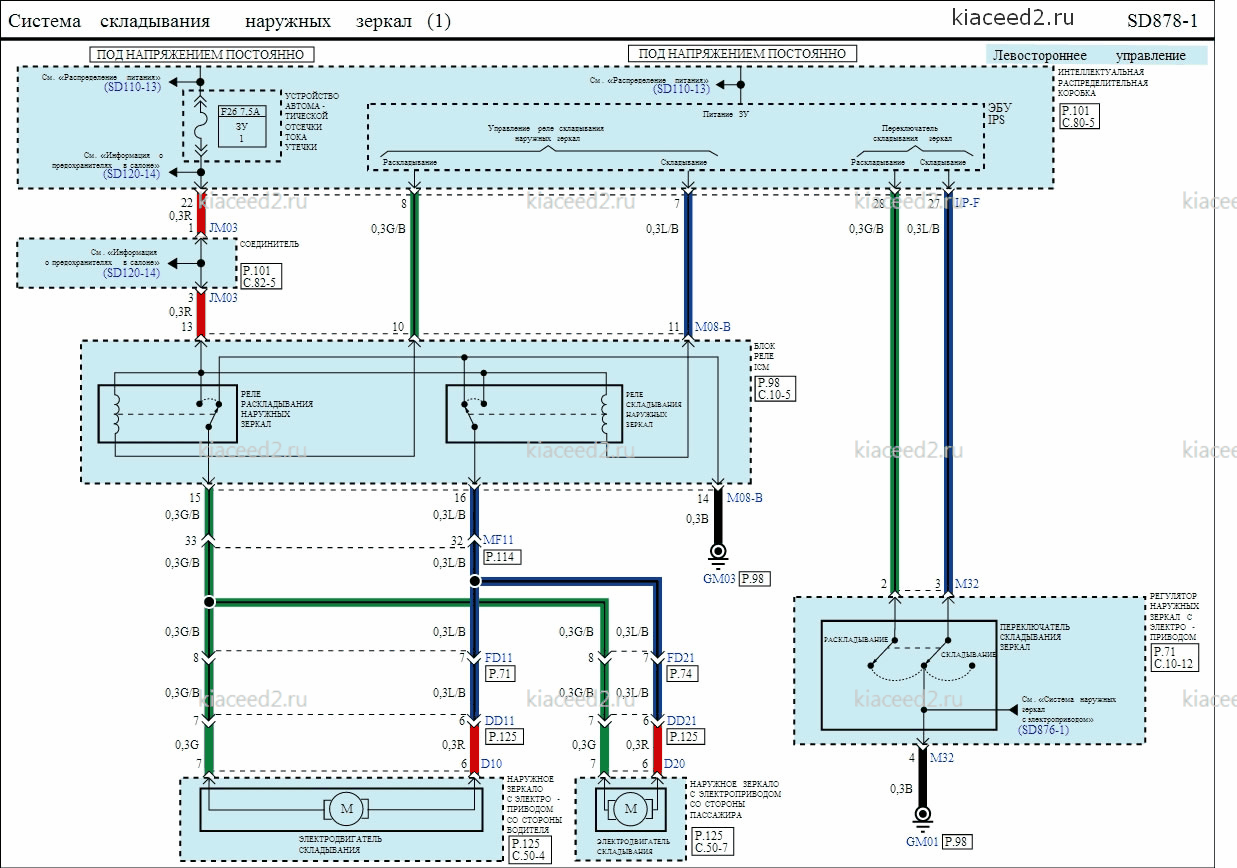
Task: Click the mirror folding relay symbol
Action: click(x=526, y=413)
